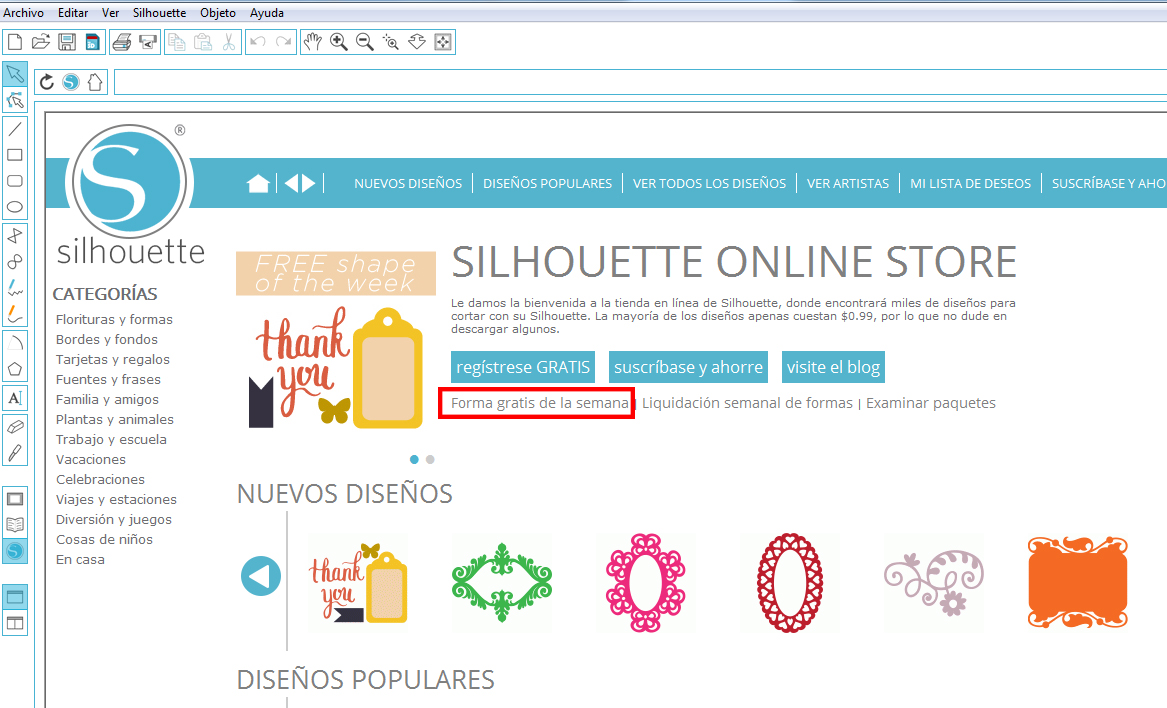Select the Regular Polygon pentagon tool
The width and height of the screenshot is (1167, 708).
[x=15, y=369]
